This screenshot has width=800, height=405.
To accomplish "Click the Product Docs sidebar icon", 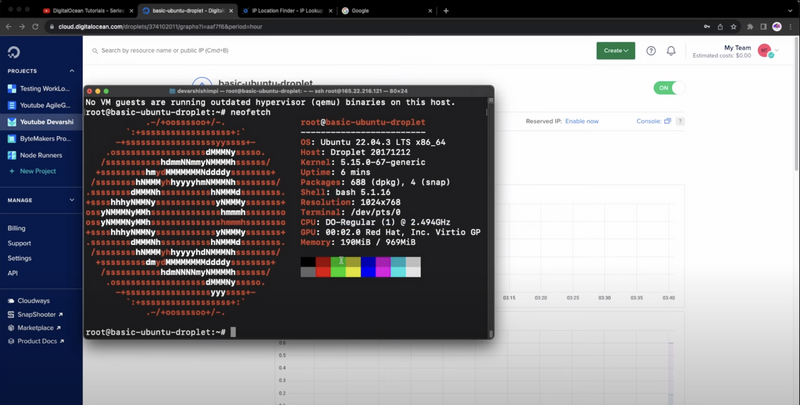I will (11, 341).
